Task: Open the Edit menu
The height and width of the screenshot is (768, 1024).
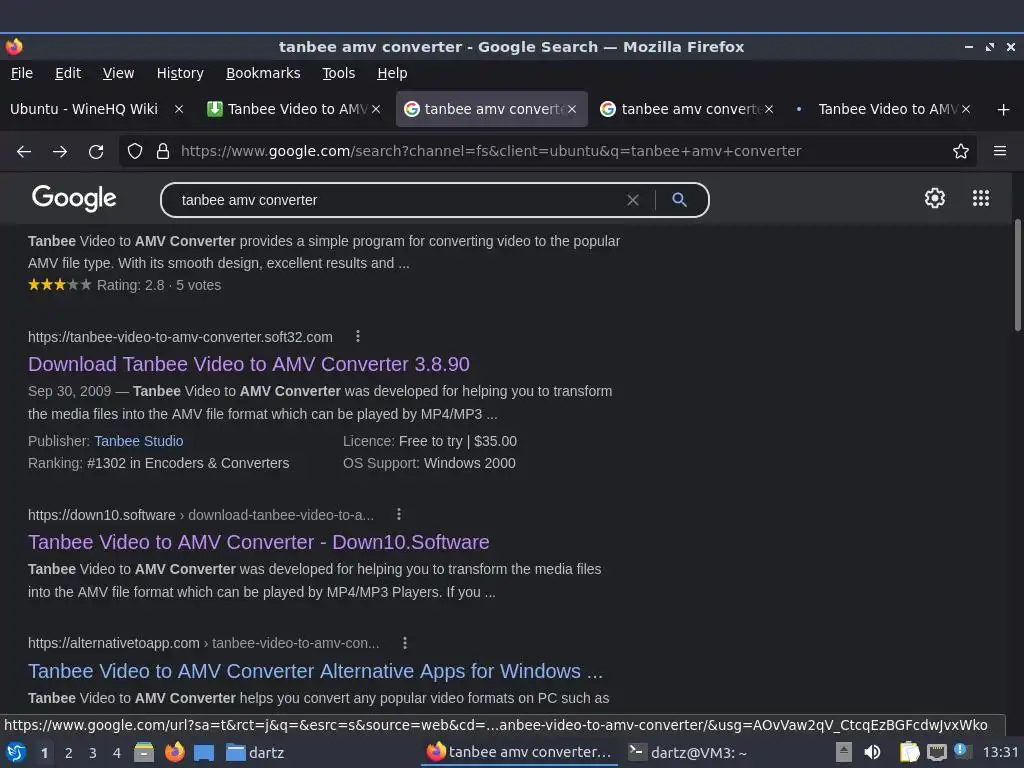Action: click(68, 73)
